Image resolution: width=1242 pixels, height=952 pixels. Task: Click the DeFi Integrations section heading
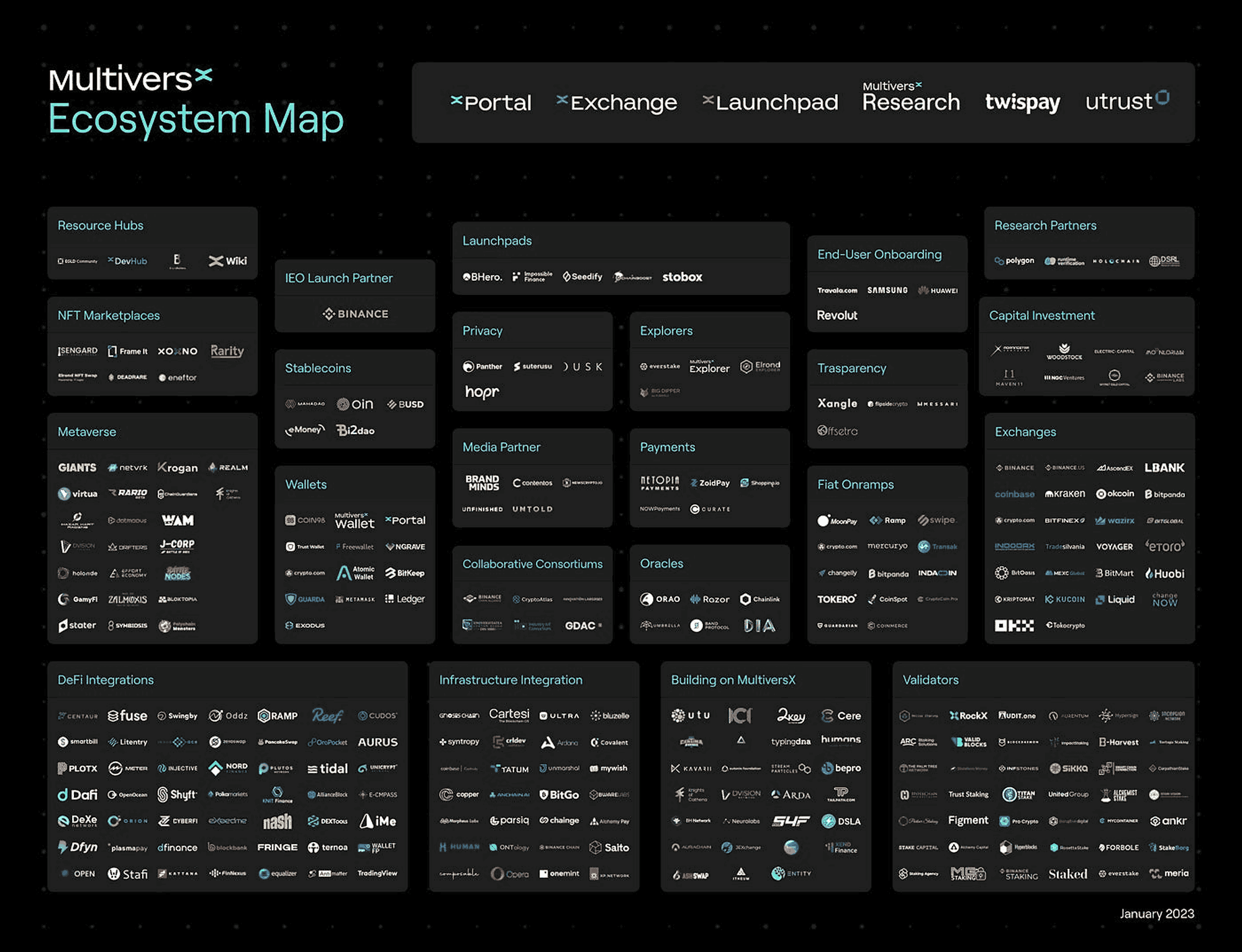pos(106,680)
